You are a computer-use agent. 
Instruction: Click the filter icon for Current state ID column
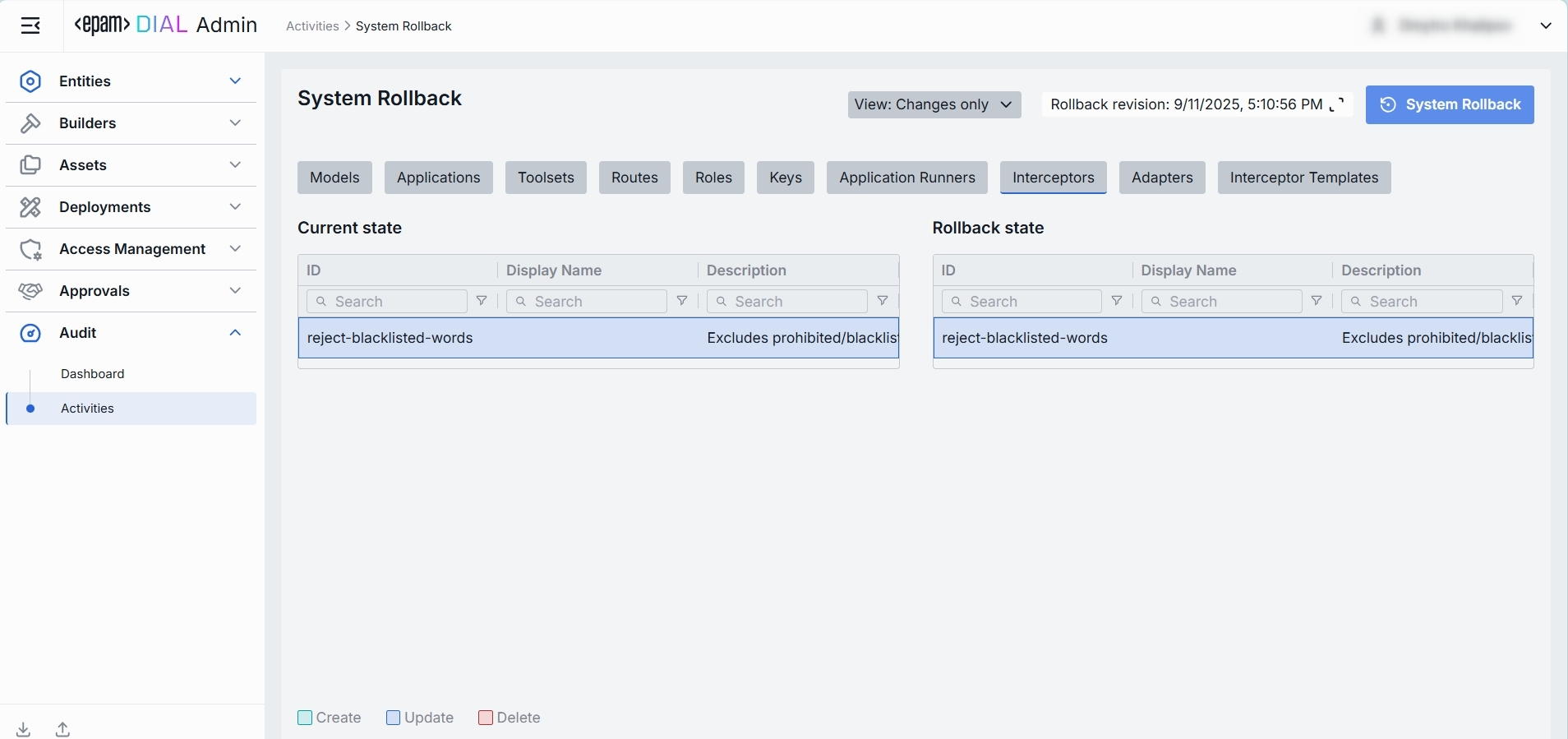pyautogui.click(x=482, y=302)
